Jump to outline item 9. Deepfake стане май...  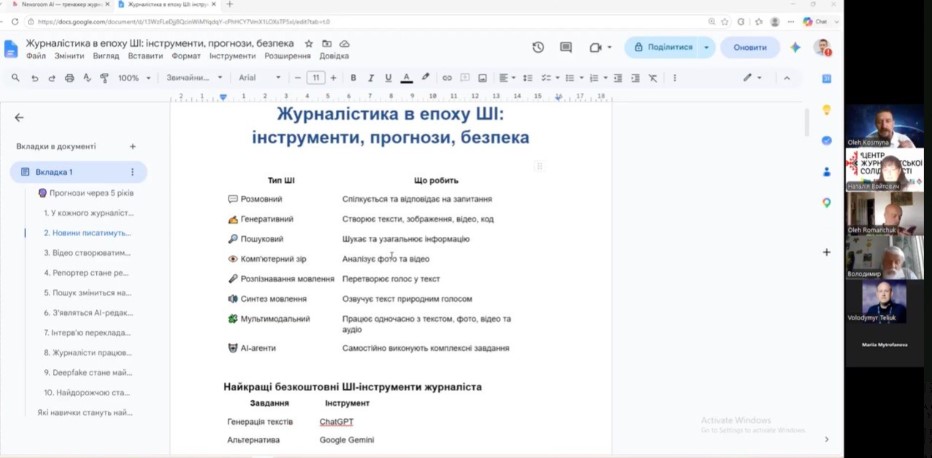[x=88, y=373]
